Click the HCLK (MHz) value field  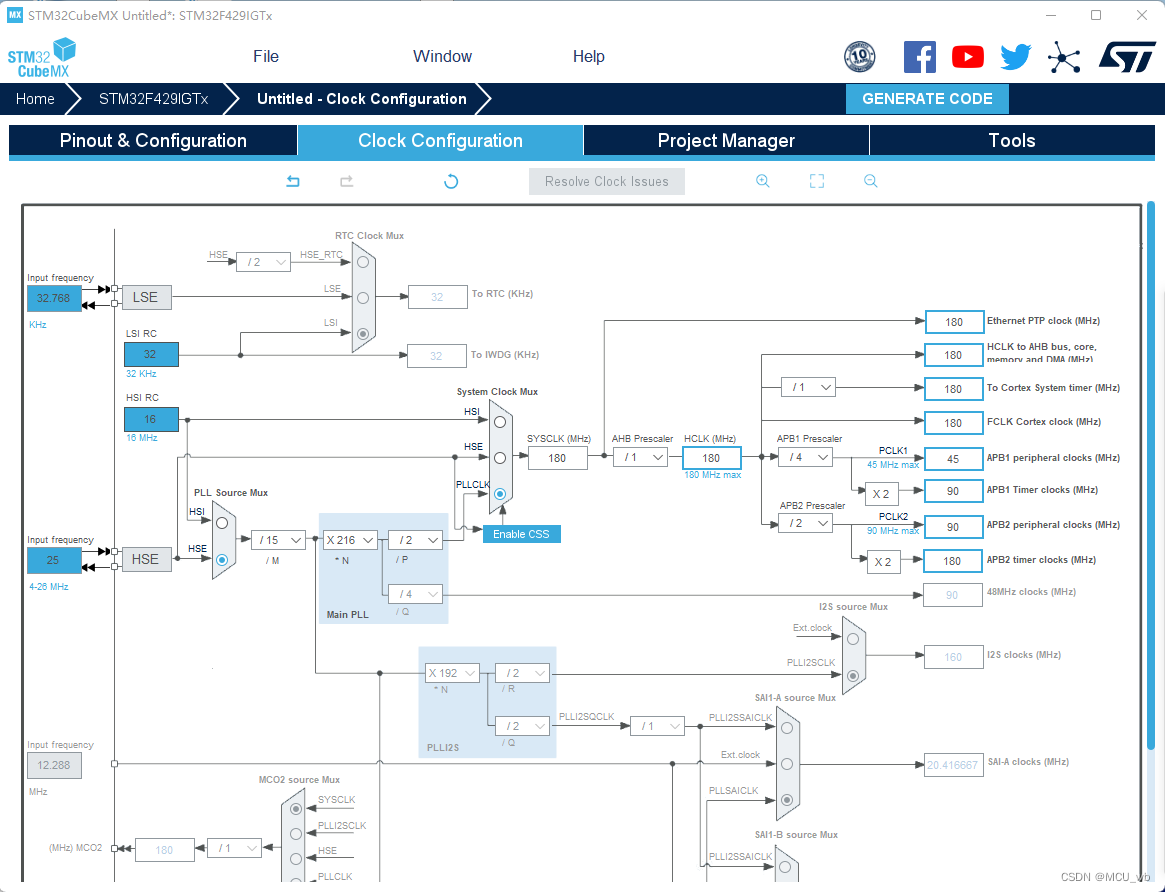(x=711, y=458)
